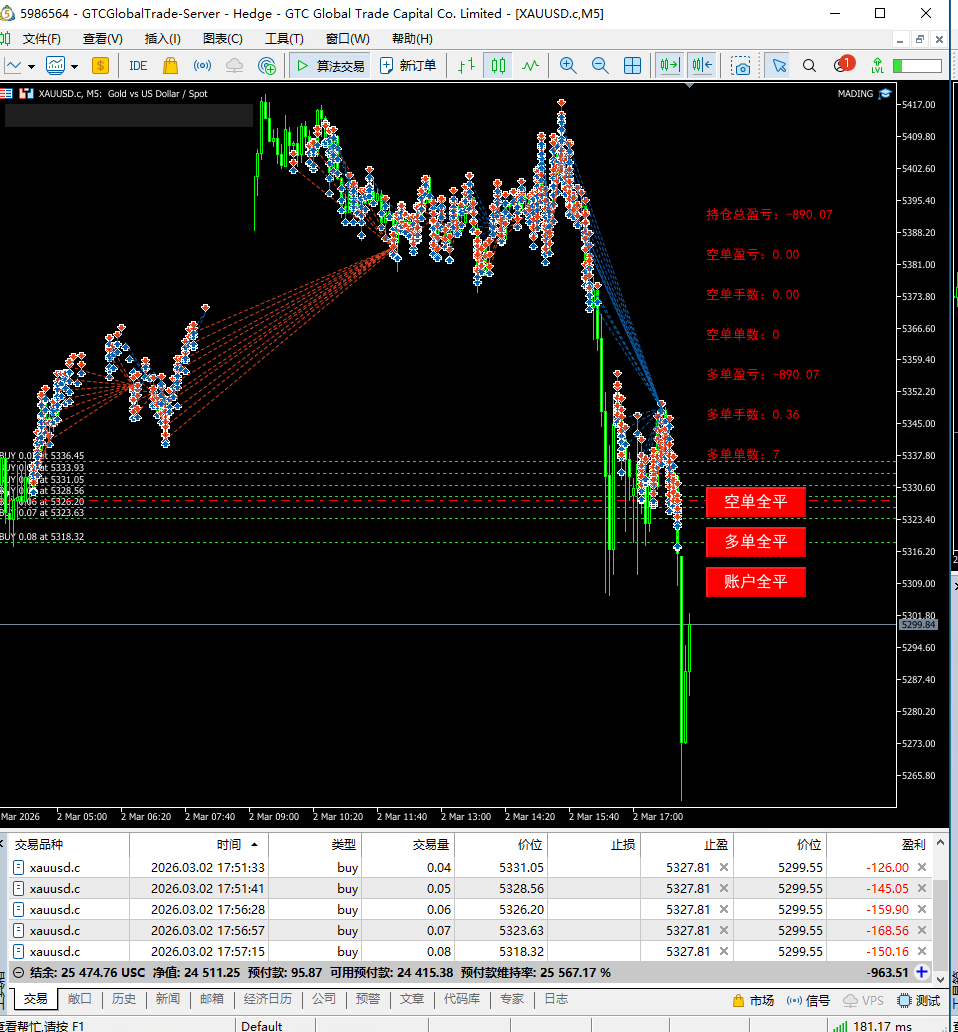Click the 多单全平 close longs button
The height and width of the screenshot is (1032, 958).
click(x=755, y=542)
